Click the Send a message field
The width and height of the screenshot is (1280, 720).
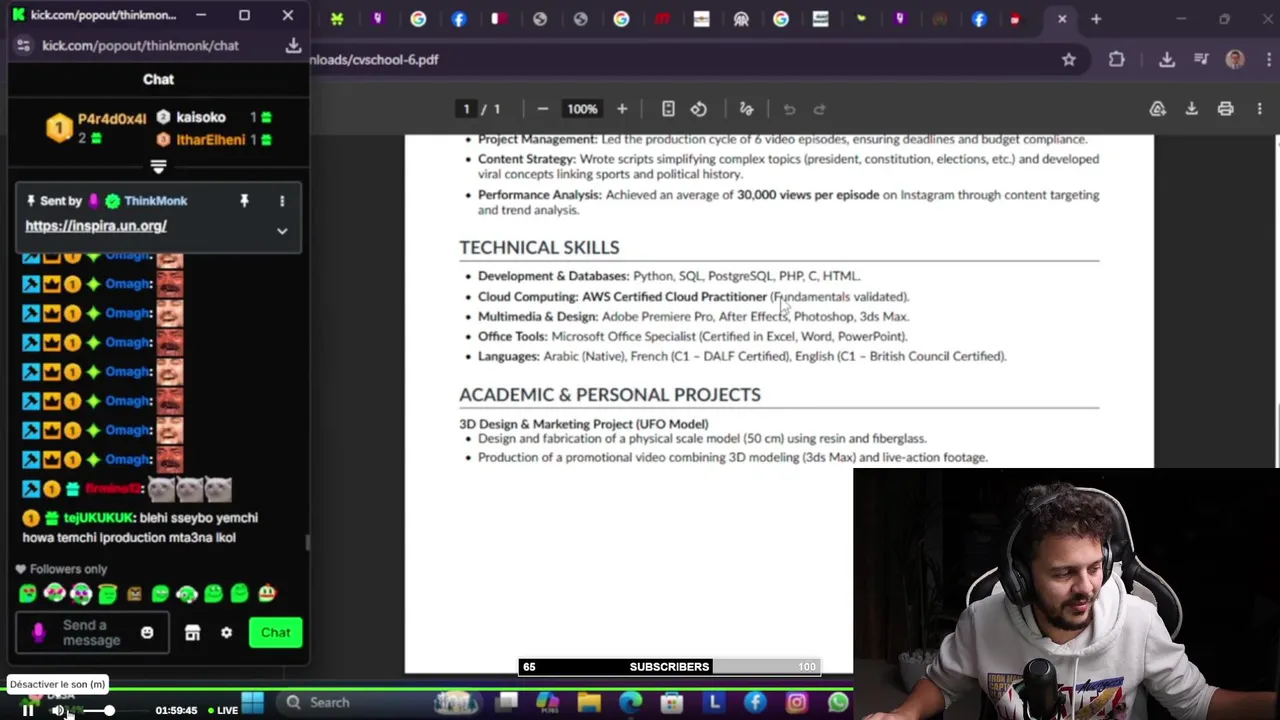(x=92, y=633)
